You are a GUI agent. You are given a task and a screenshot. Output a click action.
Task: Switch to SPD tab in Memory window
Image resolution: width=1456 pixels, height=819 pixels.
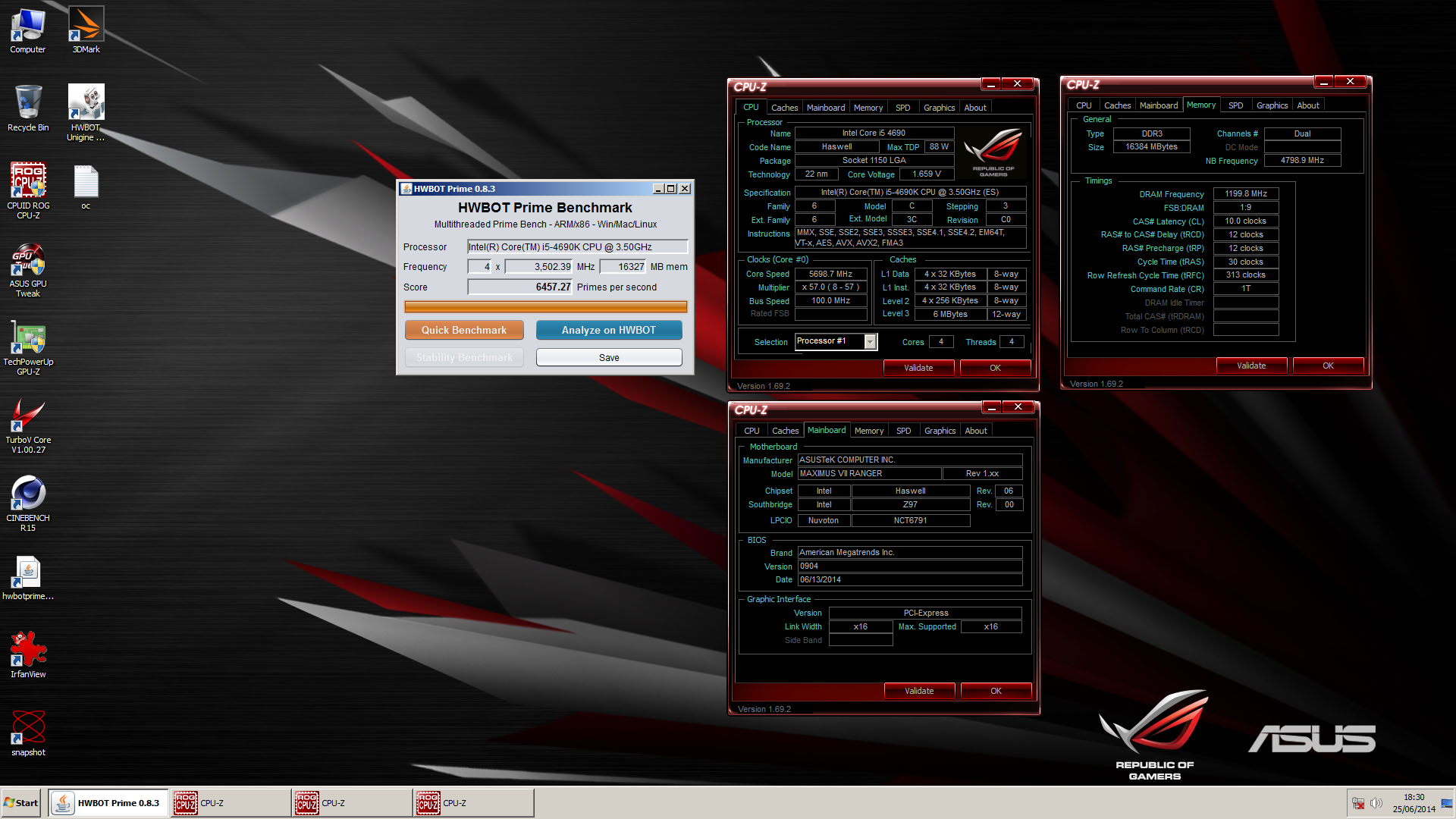pos(1235,105)
